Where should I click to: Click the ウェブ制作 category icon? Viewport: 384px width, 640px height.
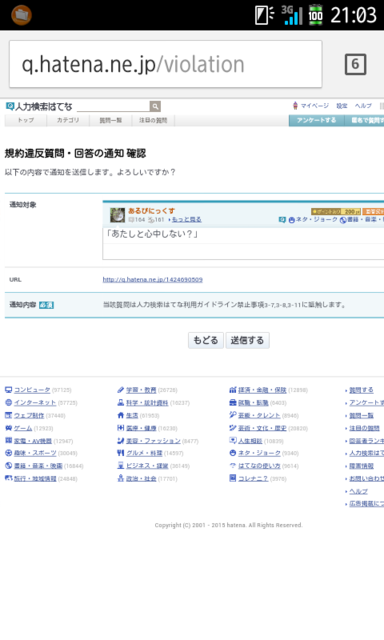(x=9, y=415)
